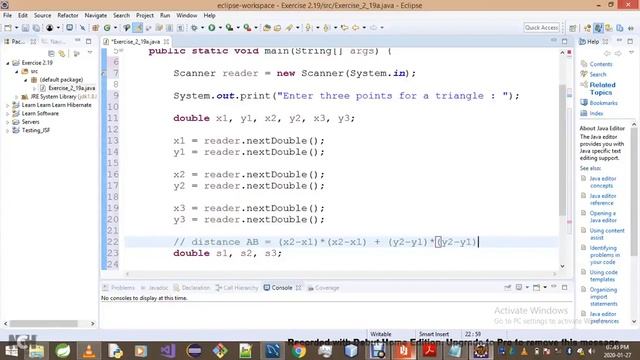Click Package Explorer horizontal scrollbar
640x360 pixels.
pos(43,324)
